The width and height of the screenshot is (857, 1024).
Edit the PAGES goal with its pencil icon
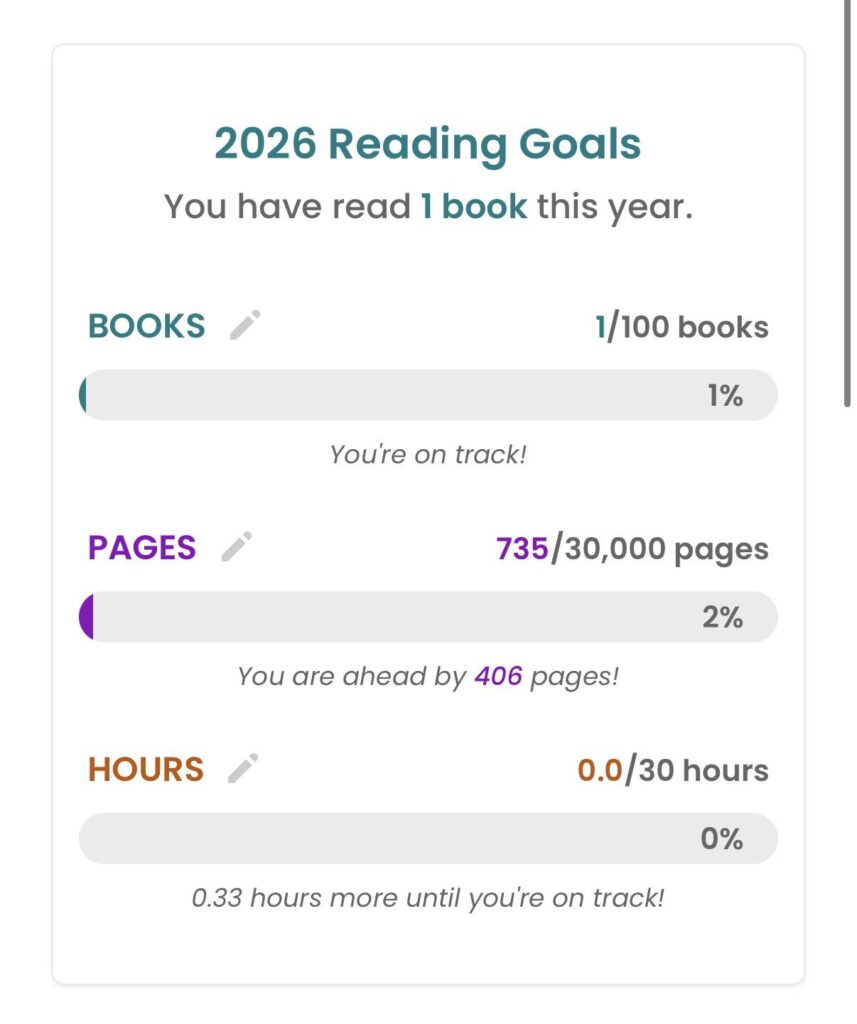tap(237, 547)
